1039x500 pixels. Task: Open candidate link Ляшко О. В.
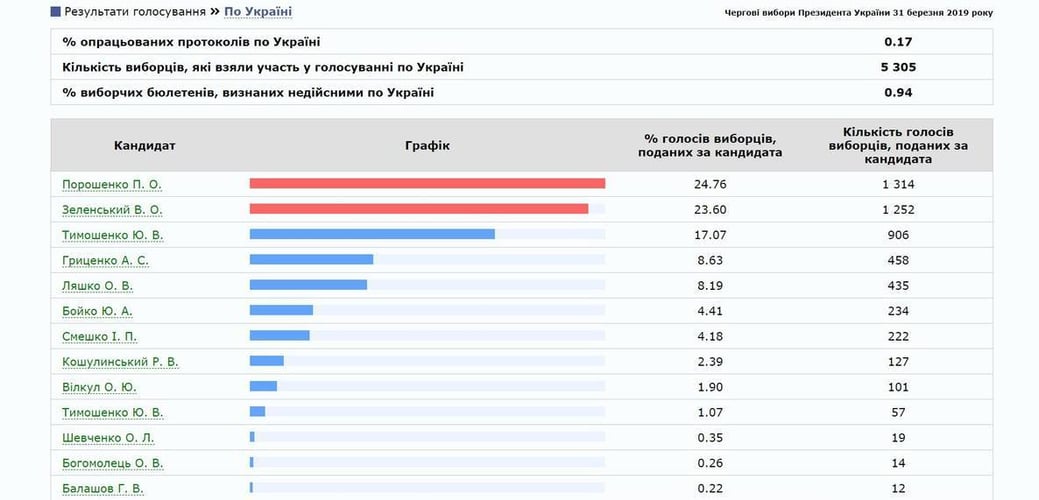pyautogui.click(x=98, y=286)
